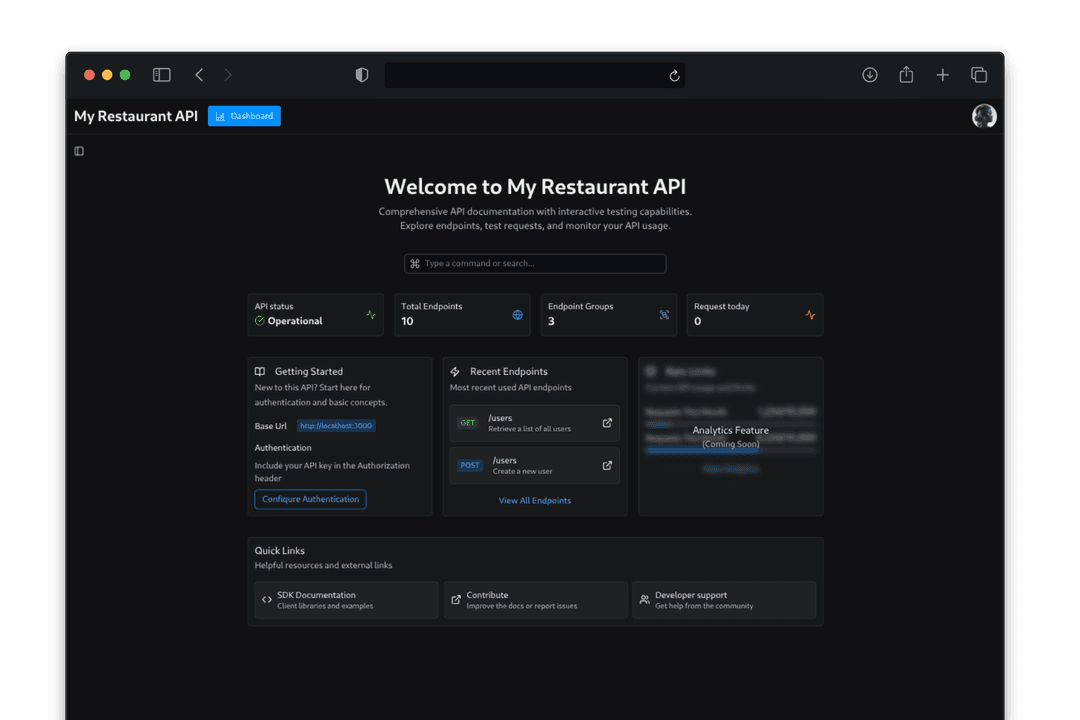Open the GET /users endpoint row
The width and height of the screenshot is (1080, 720).
click(534, 423)
